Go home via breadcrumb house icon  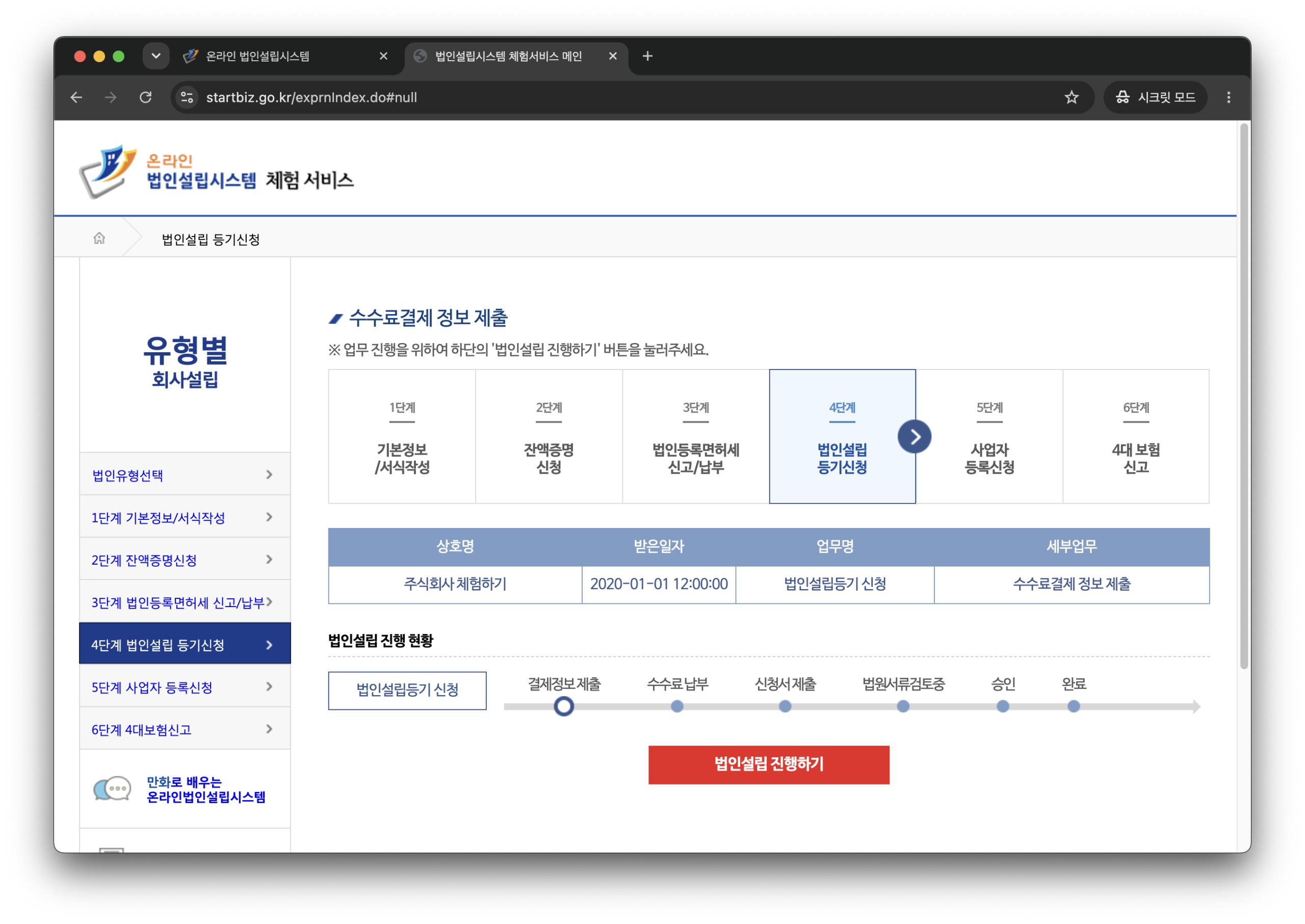99,238
